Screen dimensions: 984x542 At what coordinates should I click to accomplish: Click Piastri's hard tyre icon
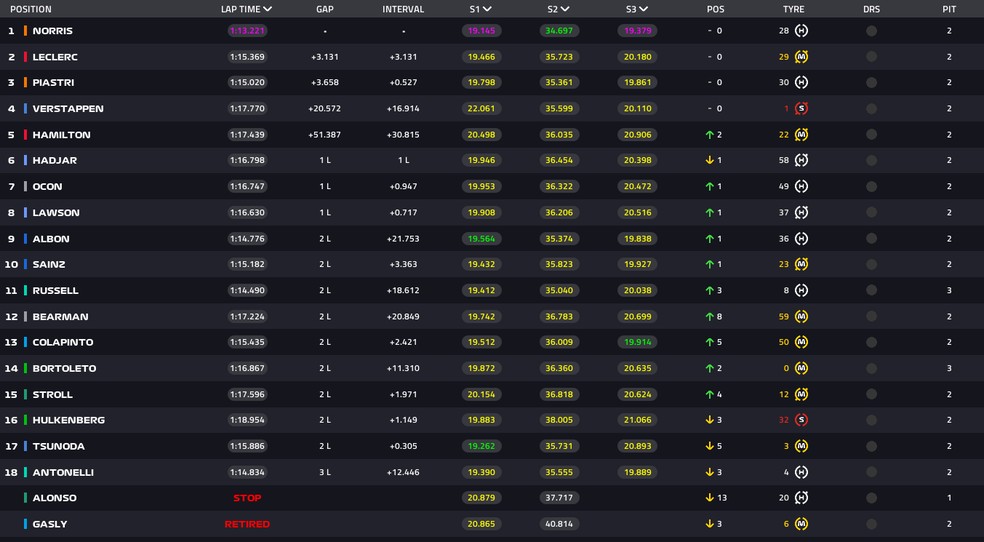801,82
